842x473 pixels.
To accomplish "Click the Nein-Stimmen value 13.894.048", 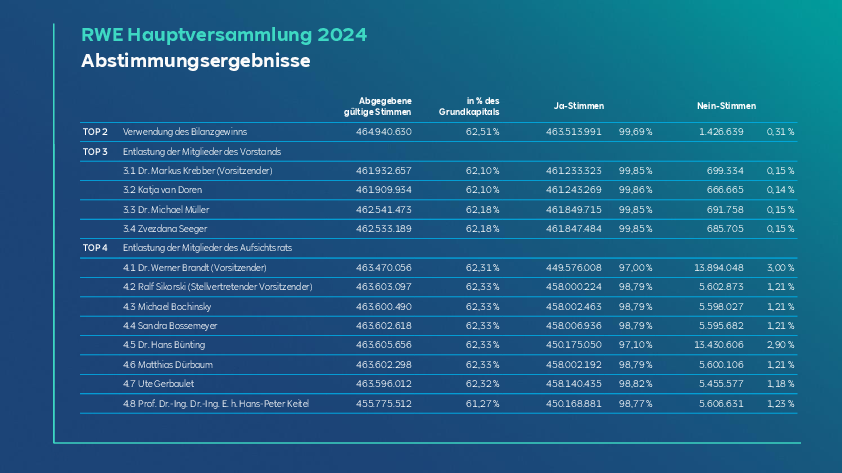I will pos(718,268).
